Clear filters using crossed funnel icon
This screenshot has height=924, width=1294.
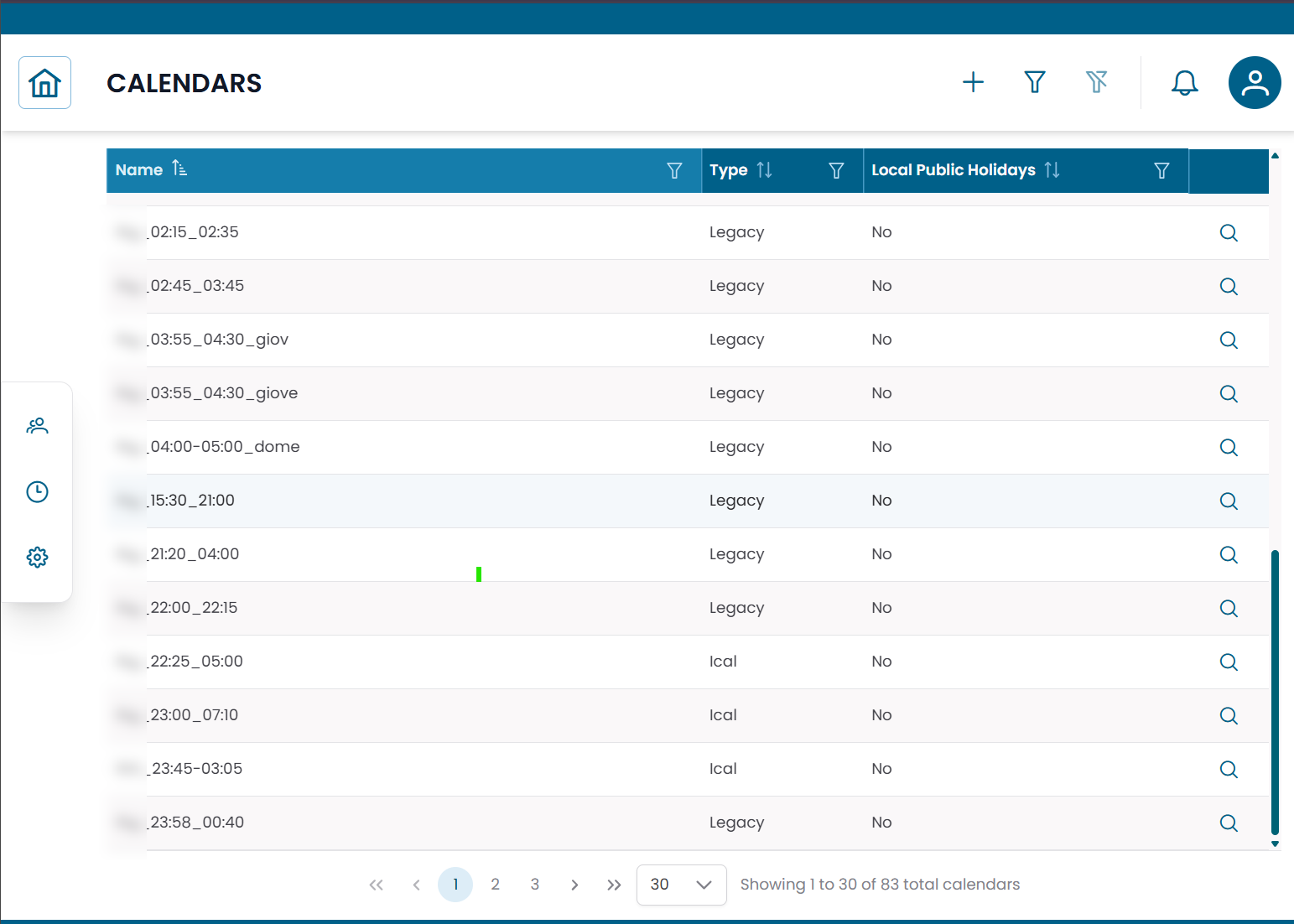1096,82
